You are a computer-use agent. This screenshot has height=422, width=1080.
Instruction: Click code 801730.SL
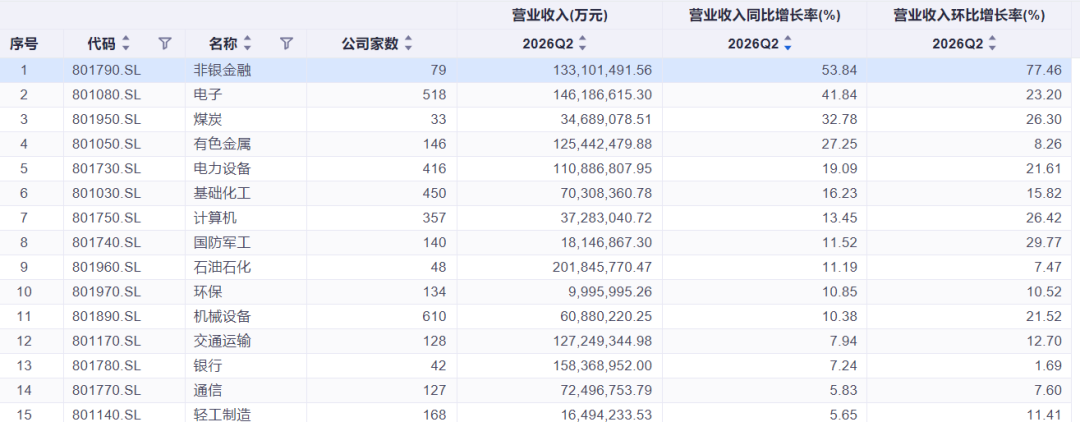click(x=106, y=168)
